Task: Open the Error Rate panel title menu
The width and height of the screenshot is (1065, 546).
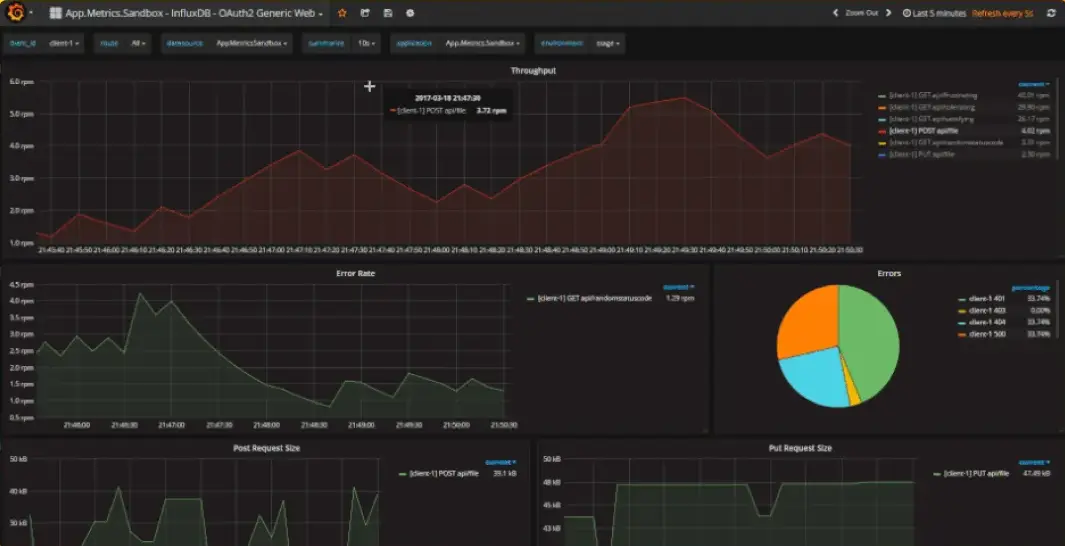Action: tap(355, 274)
